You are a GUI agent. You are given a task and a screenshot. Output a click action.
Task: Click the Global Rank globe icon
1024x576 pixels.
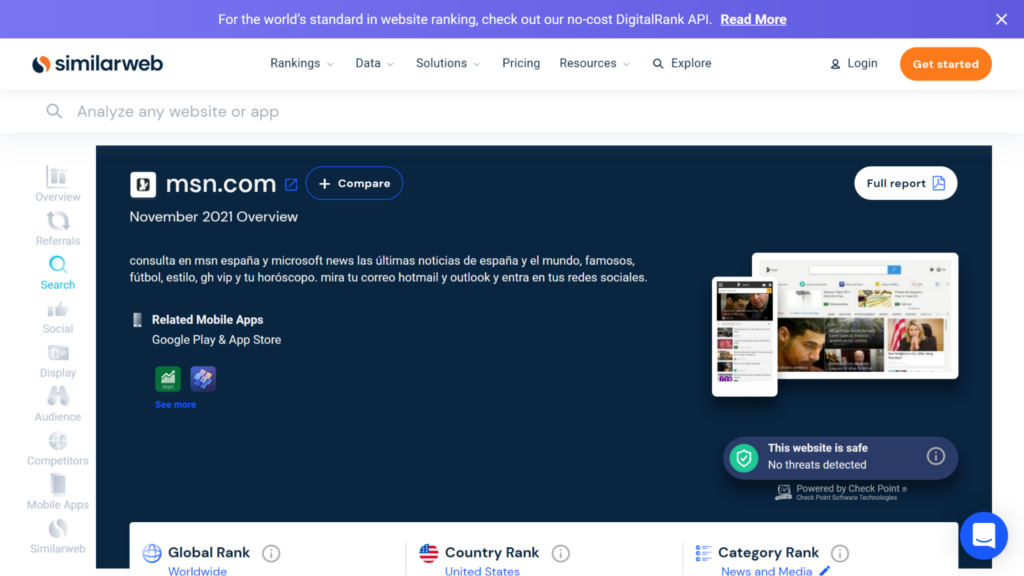[152, 553]
